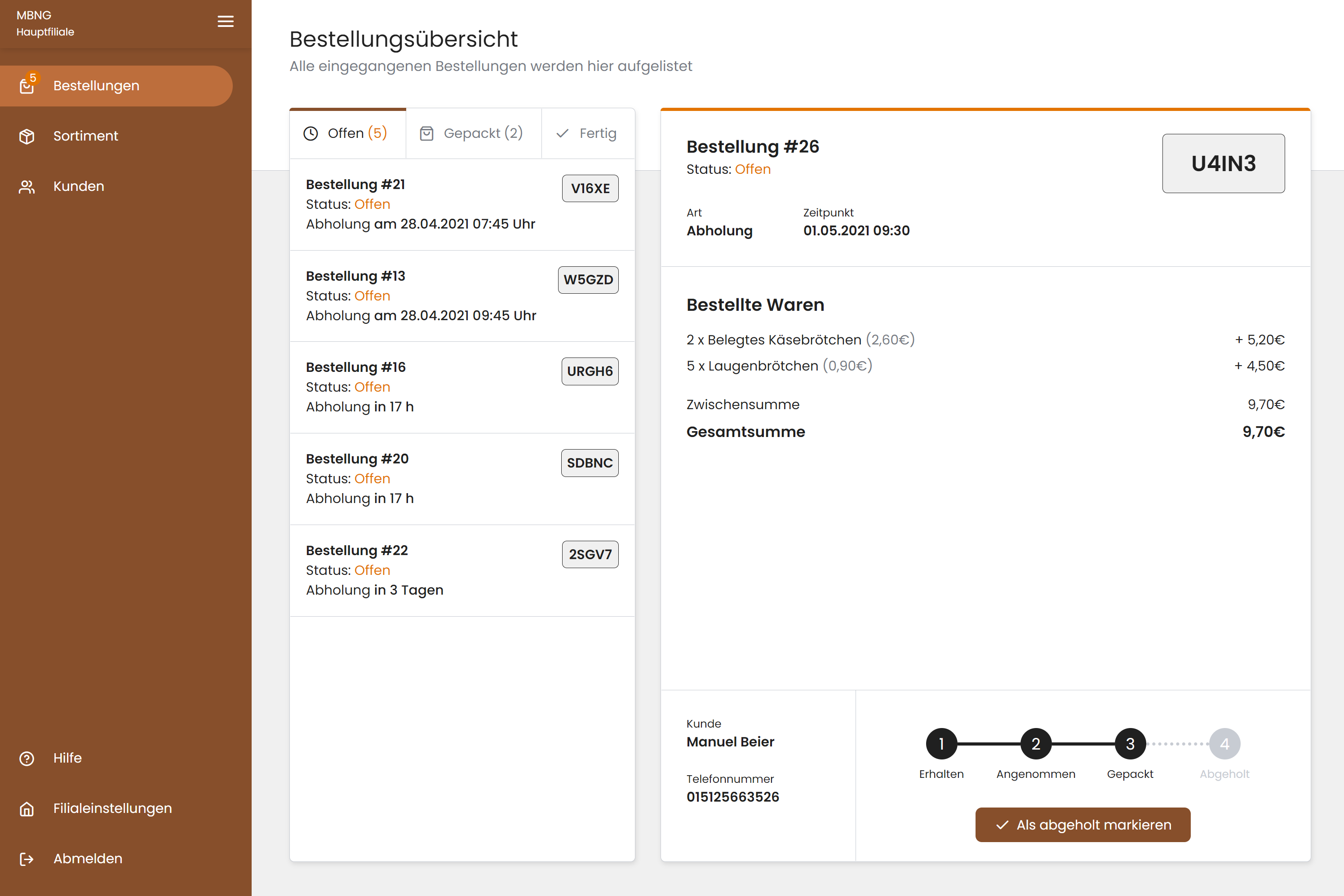Viewport: 1344px width, 896px height.
Task: Click step 2 Angenommen on the status stepper
Action: [1035, 743]
